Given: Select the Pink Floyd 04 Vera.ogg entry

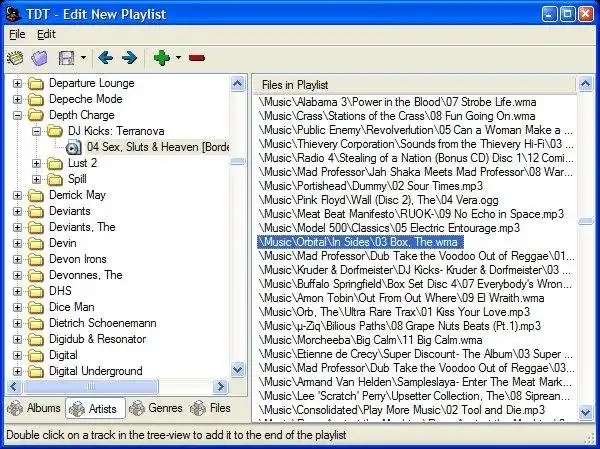Looking at the screenshot, I should 378,200.
